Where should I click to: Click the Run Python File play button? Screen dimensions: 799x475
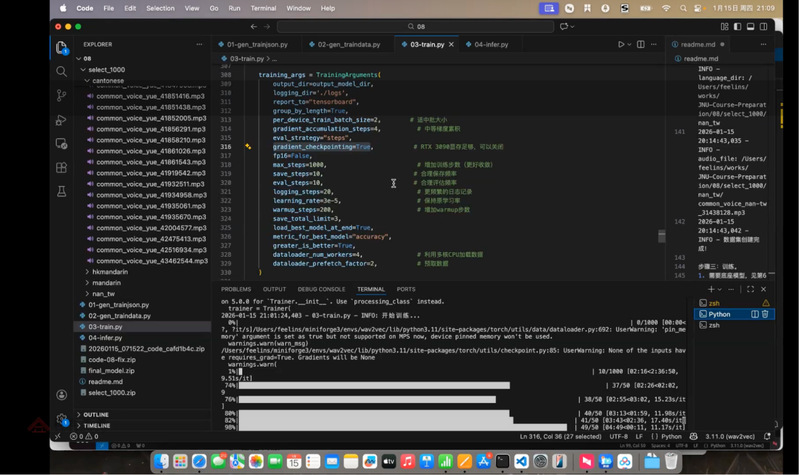[621, 44]
